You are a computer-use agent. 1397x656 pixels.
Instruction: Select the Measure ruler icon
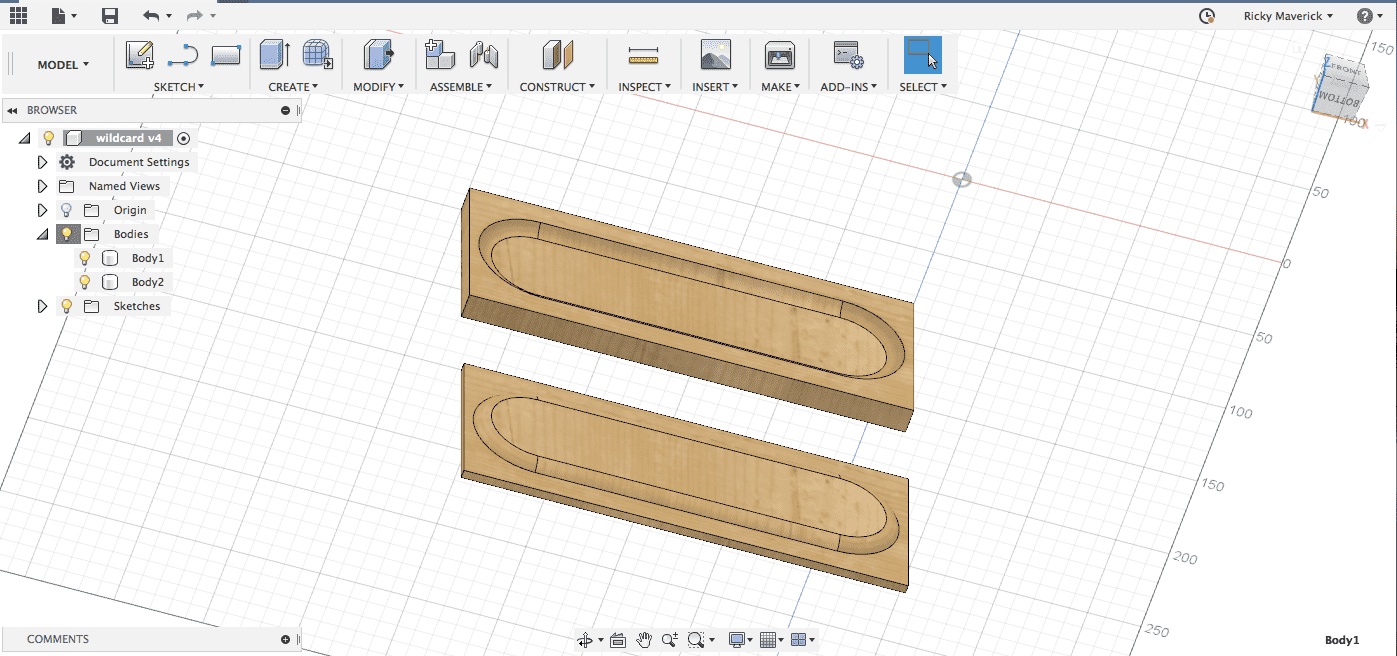[643, 55]
